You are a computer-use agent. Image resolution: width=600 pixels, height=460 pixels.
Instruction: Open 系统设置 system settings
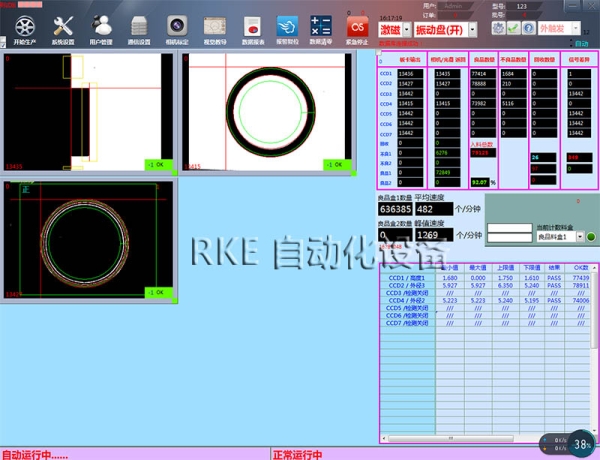[x=64, y=24]
